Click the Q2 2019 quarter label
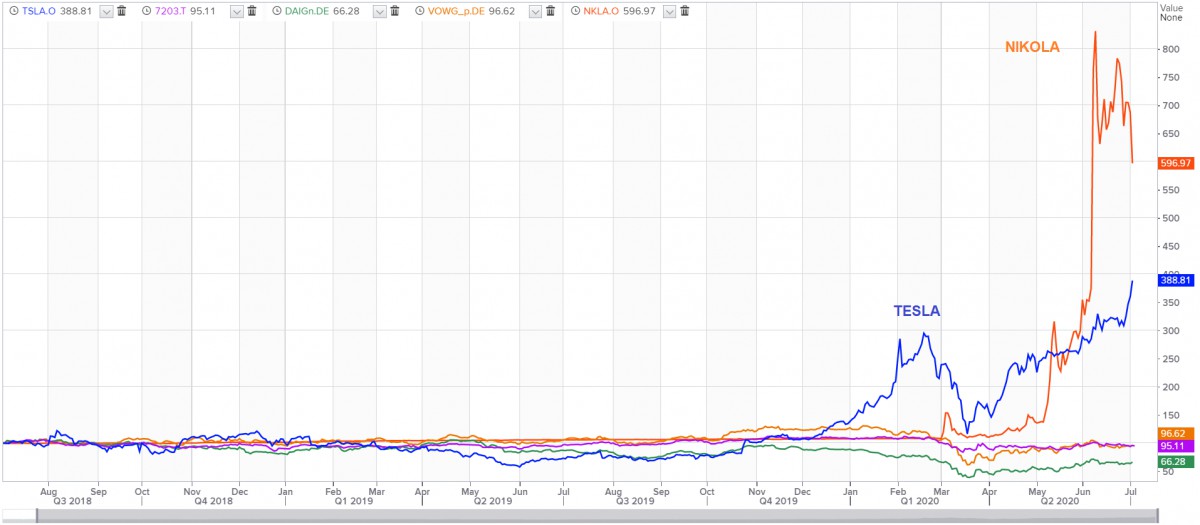Screen dimensions: 1200x525 pyautogui.click(x=493, y=500)
